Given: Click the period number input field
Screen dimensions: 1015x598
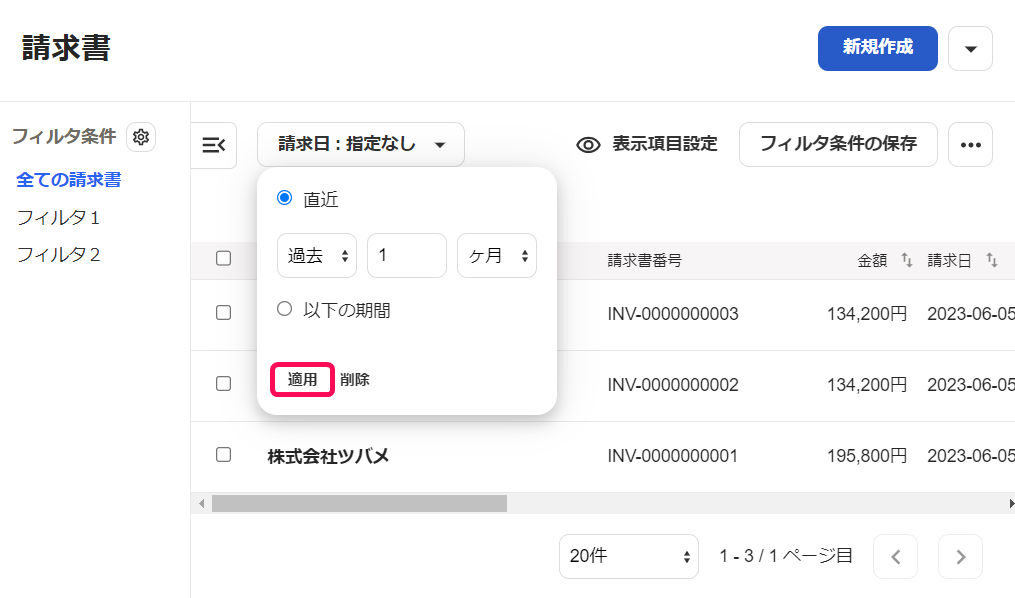Looking at the screenshot, I should [407, 256].
